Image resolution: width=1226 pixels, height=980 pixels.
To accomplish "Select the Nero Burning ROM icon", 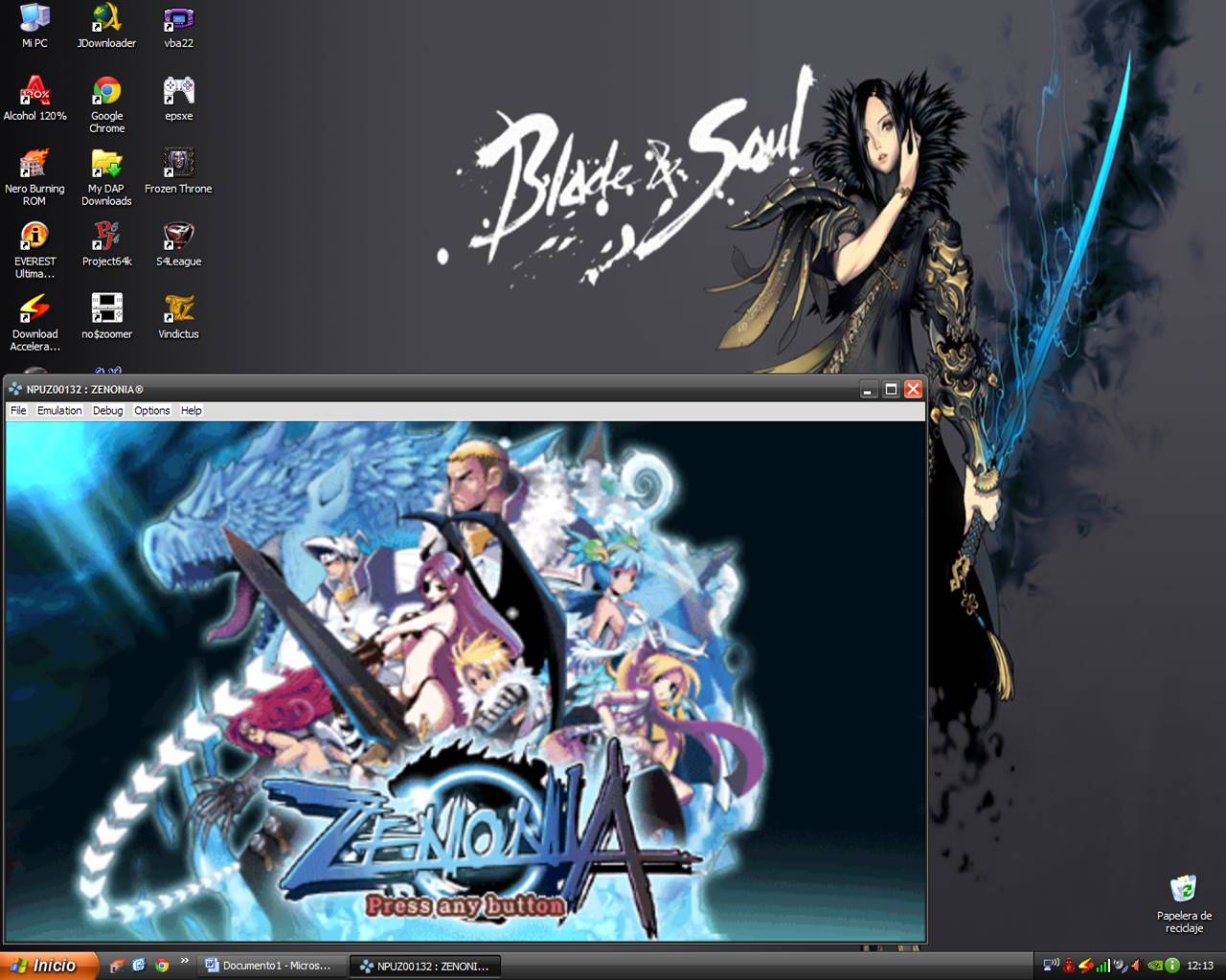I will tap(34, 165).
